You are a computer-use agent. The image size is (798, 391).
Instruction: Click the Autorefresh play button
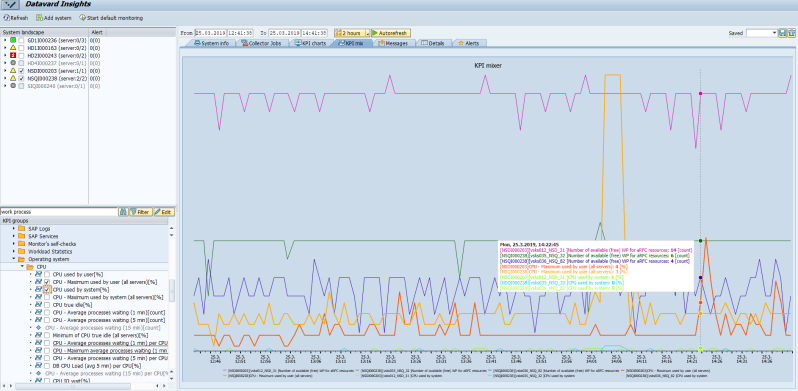(391, 33)
